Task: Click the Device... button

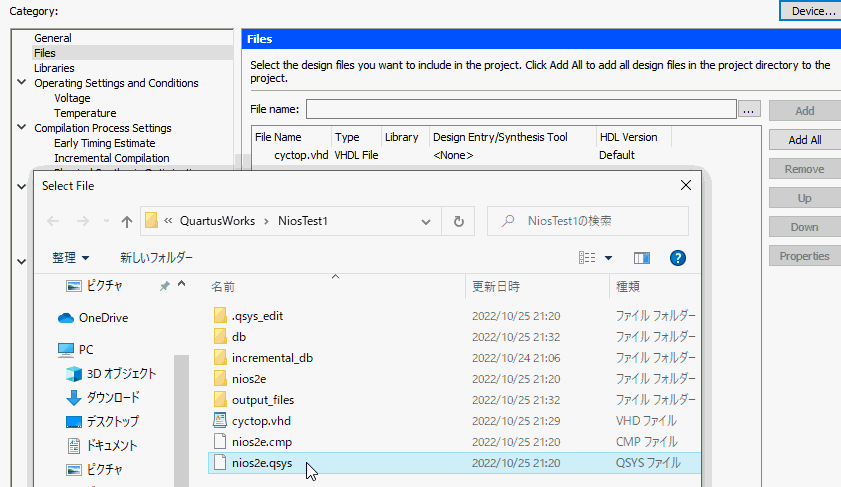Action: pos(812,11)
